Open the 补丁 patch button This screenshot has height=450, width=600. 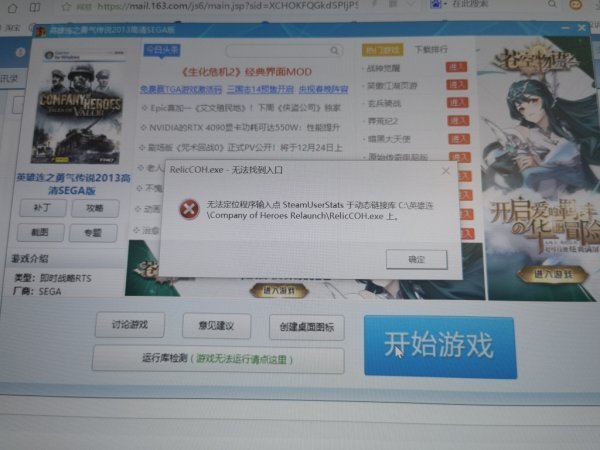[42, 208]
